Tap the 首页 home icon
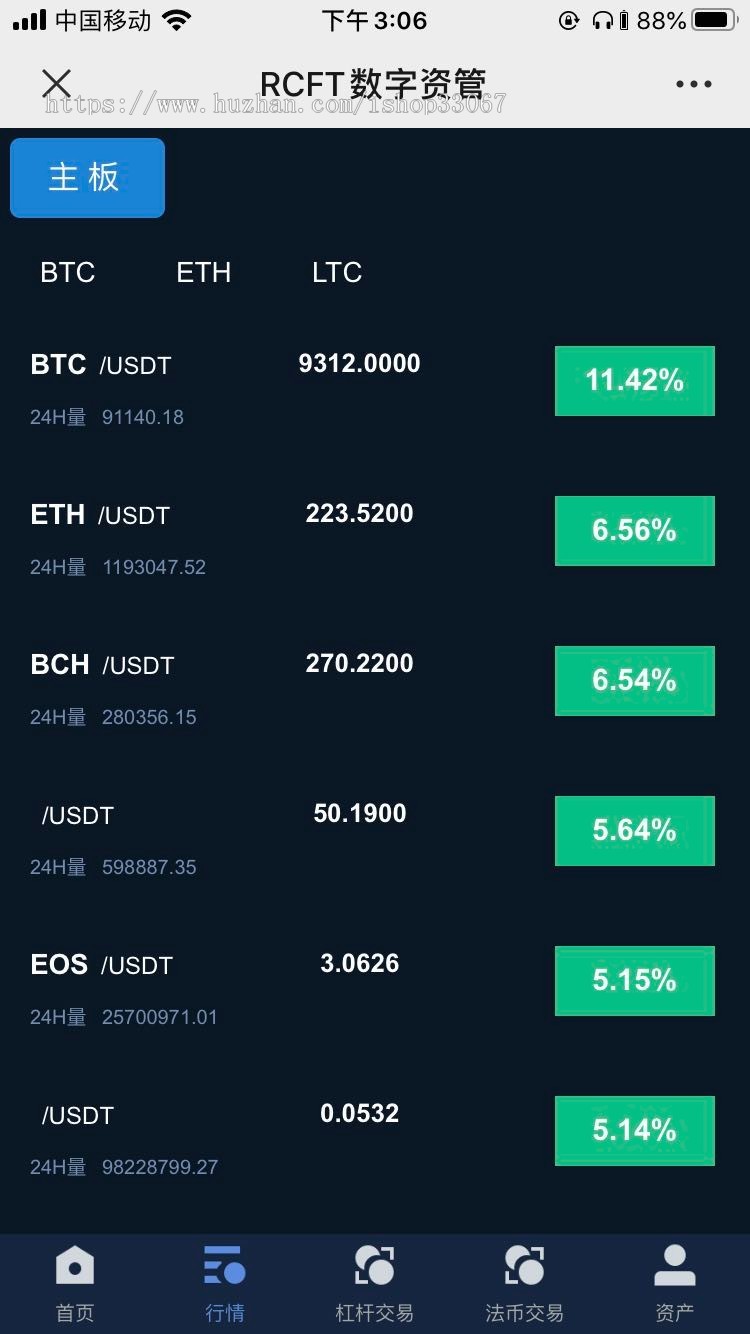 coord(74,1266)
